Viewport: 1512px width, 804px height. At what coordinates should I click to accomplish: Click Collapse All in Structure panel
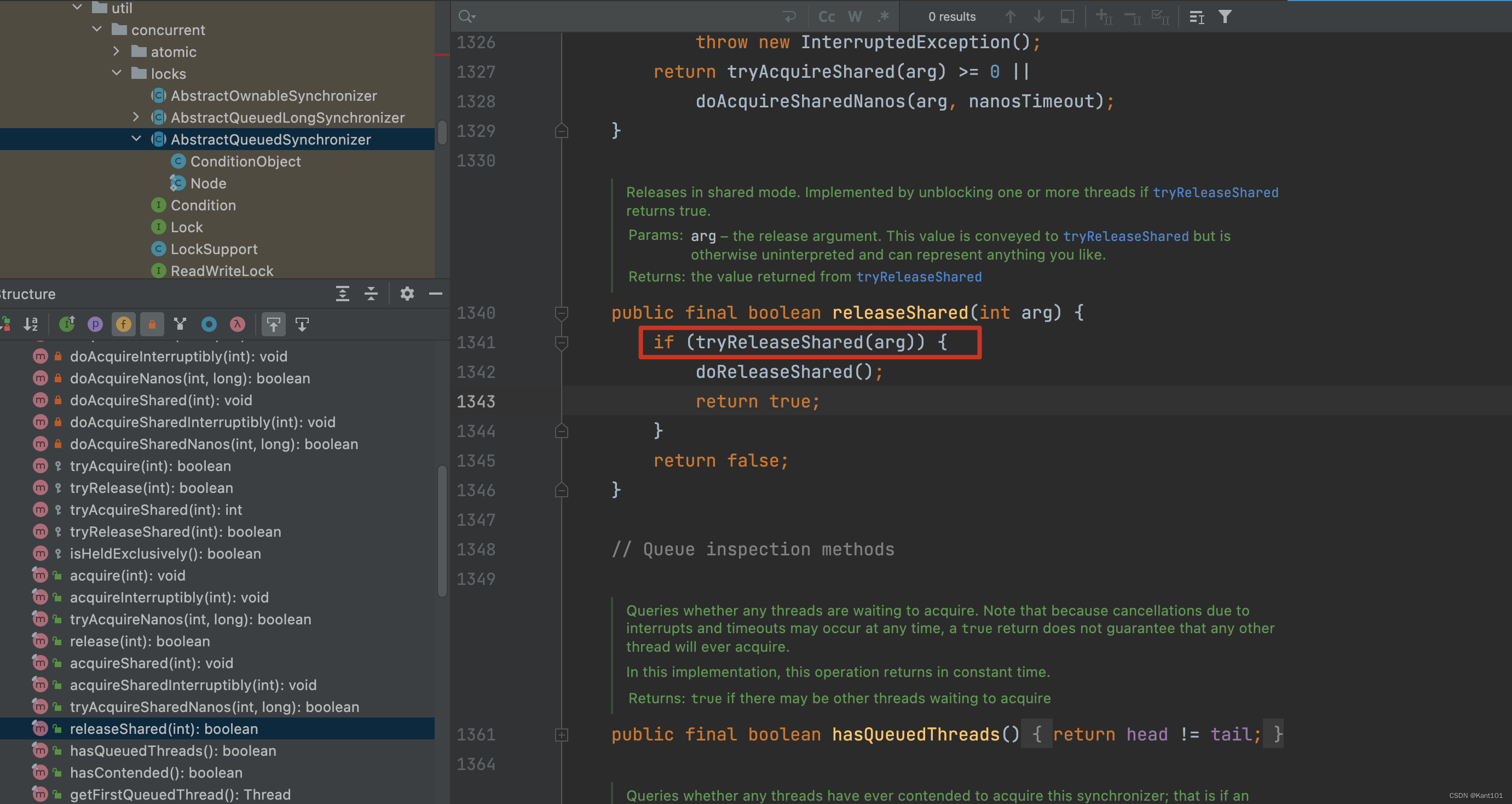coord(371,294)
